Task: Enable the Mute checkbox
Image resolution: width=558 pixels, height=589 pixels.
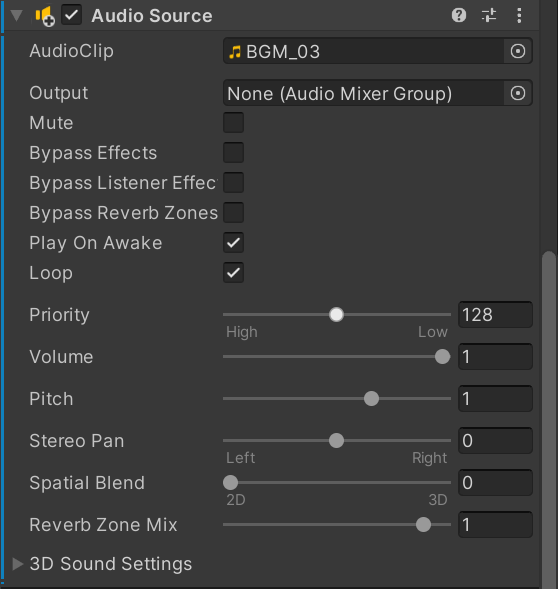Action: click(x=233, y=122)
